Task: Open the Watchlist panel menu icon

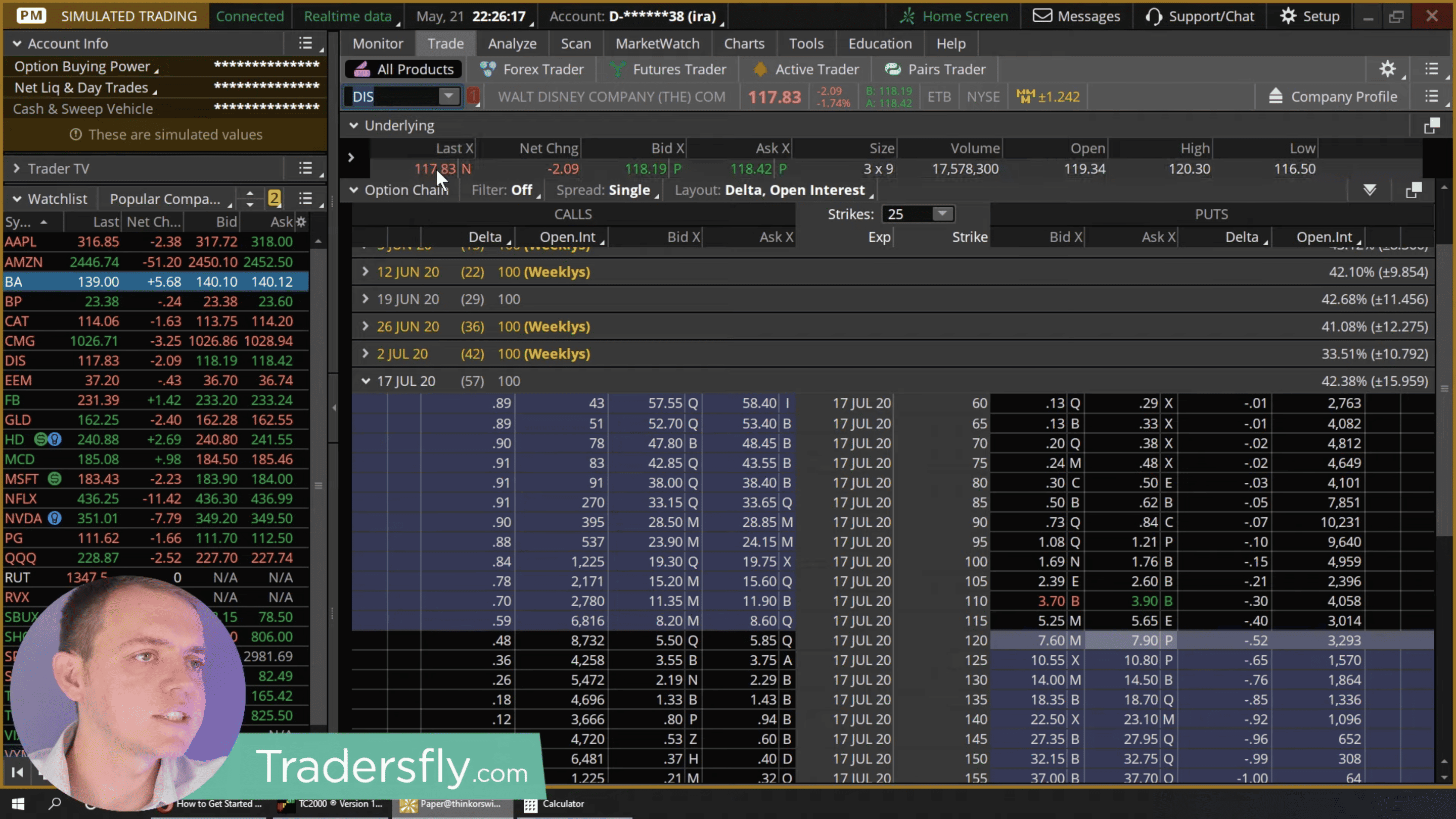Action: click(x=306, y=198)
